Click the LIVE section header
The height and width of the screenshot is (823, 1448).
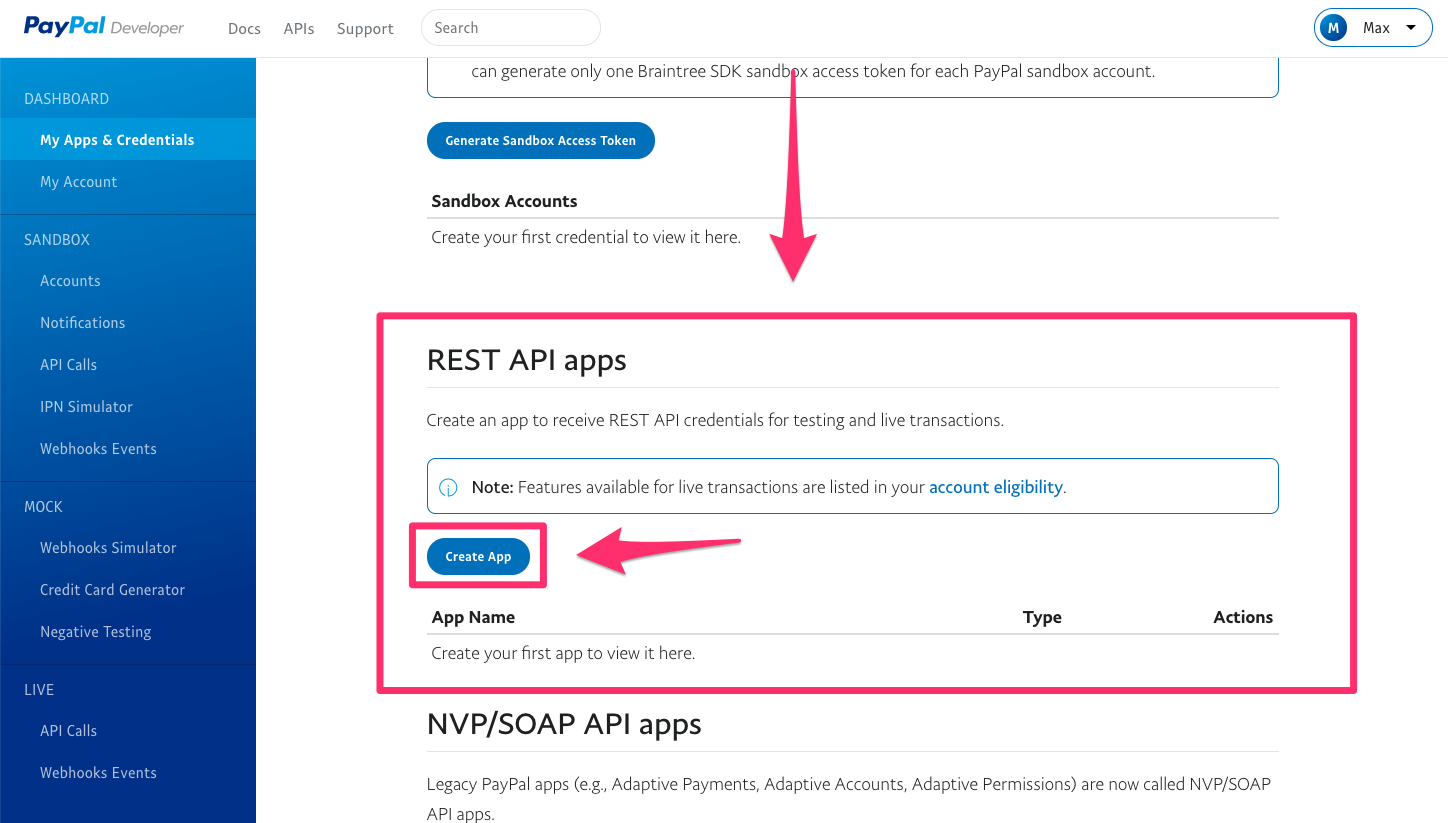click(39, 690)
